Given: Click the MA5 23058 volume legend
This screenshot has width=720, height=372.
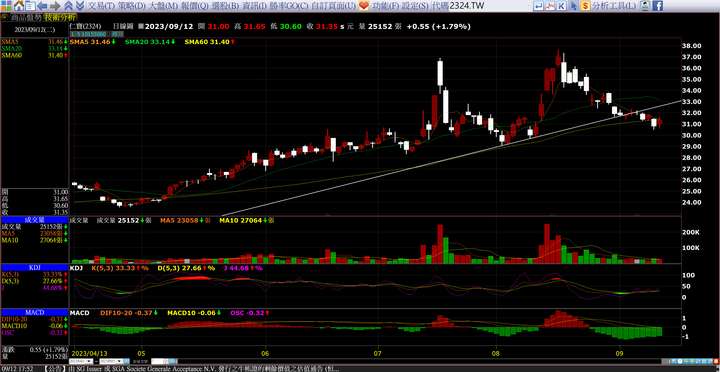Looking at the screenshot, I should [x=186, y=220].
